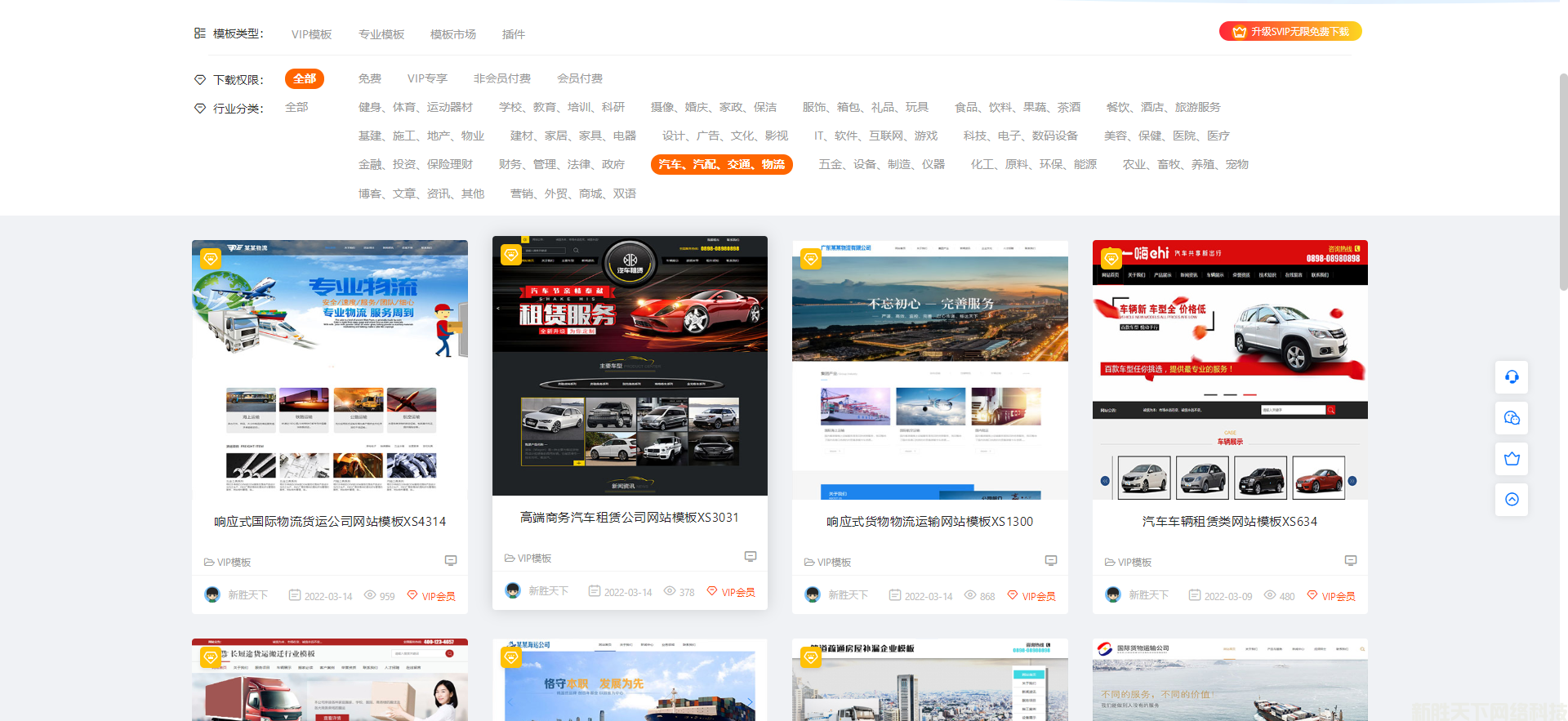Select the VIP专享 download filter
The image size is (1568, 721).
(427, 78)
